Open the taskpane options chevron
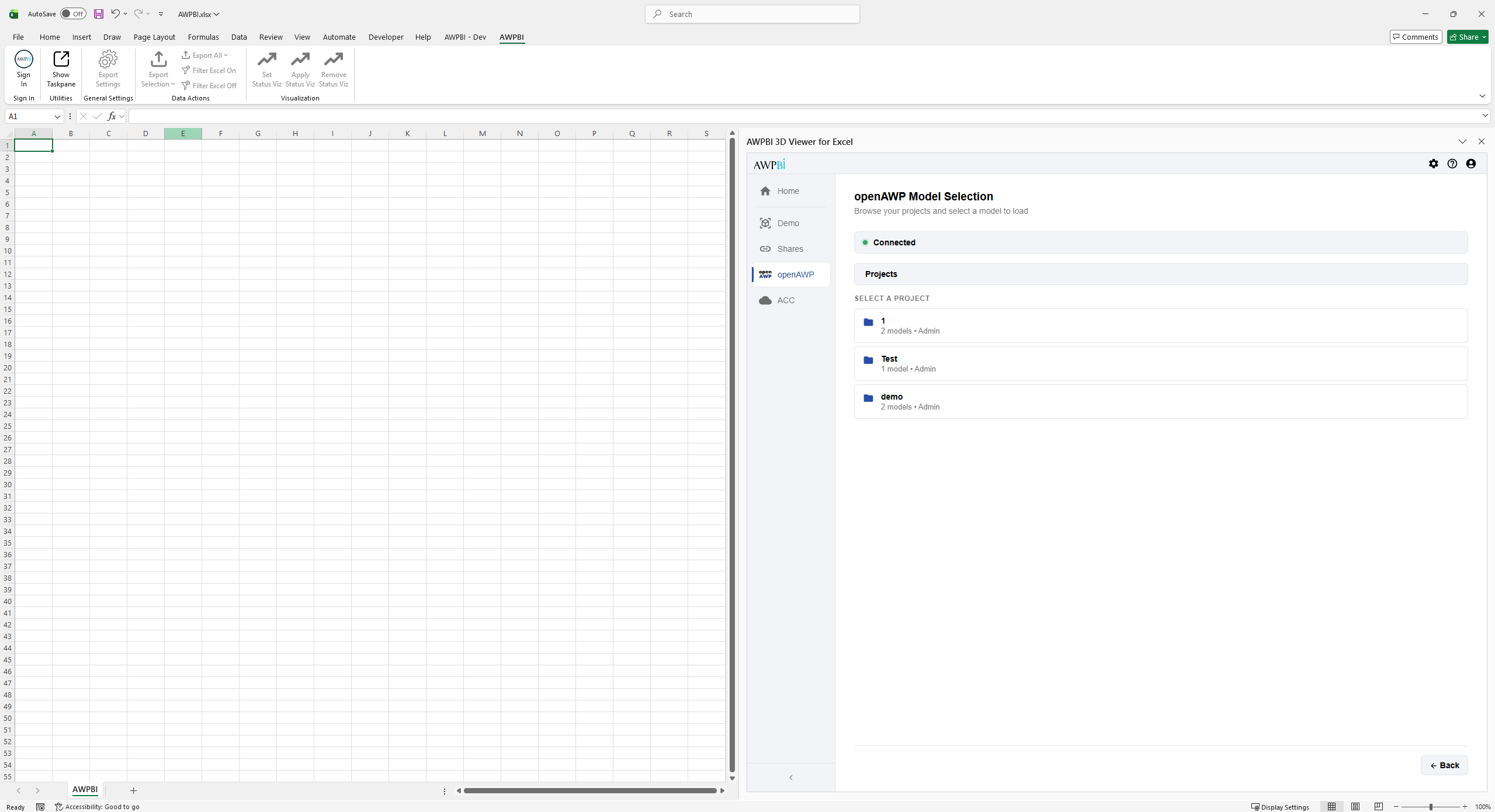 1462,141
